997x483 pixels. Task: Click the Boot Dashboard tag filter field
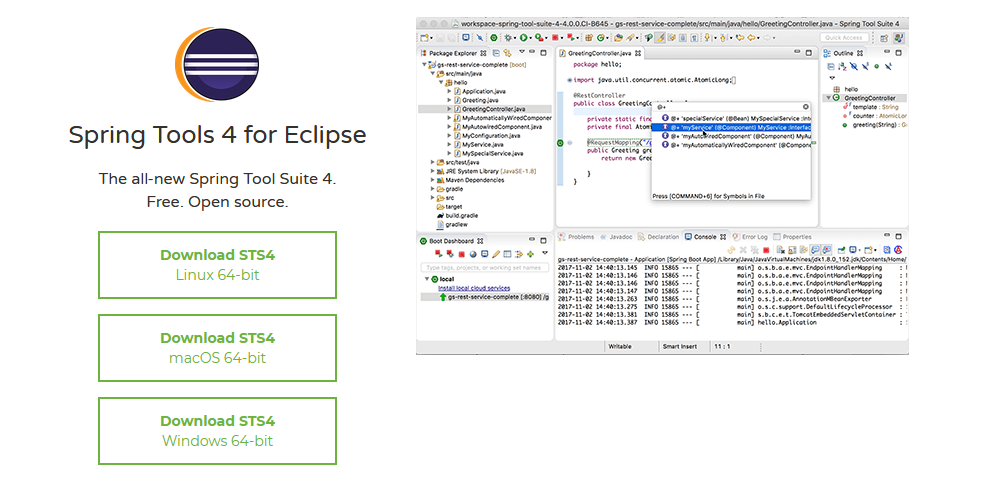click(485, 268)
